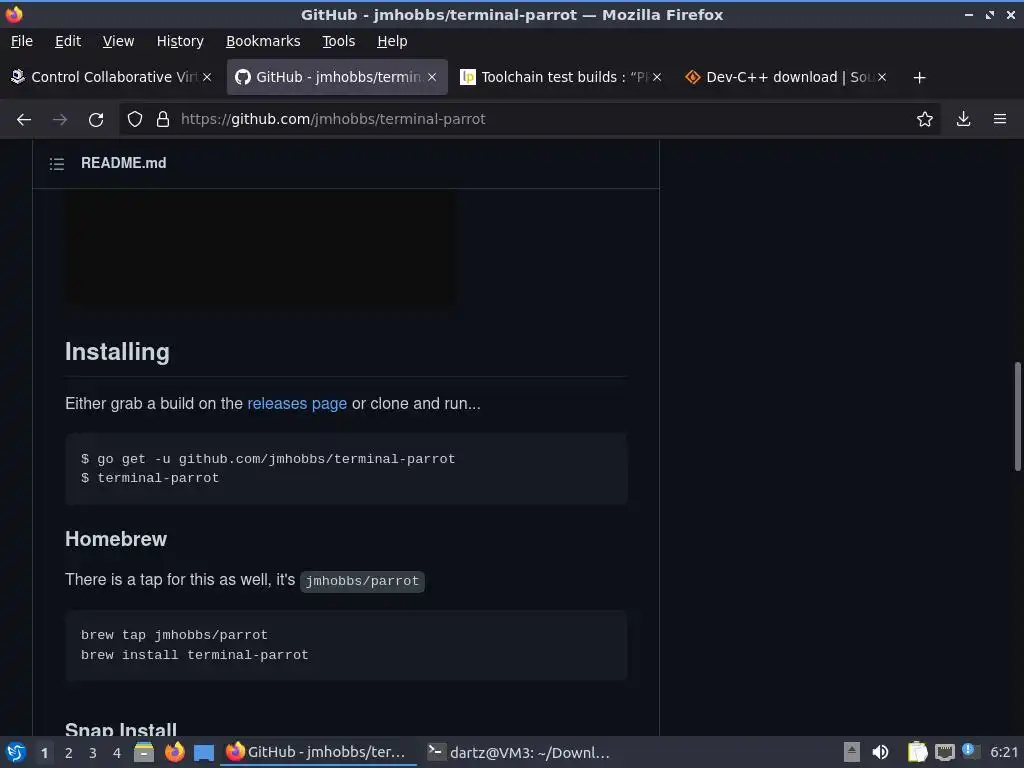Close the Firefox window

point(1011,14)
